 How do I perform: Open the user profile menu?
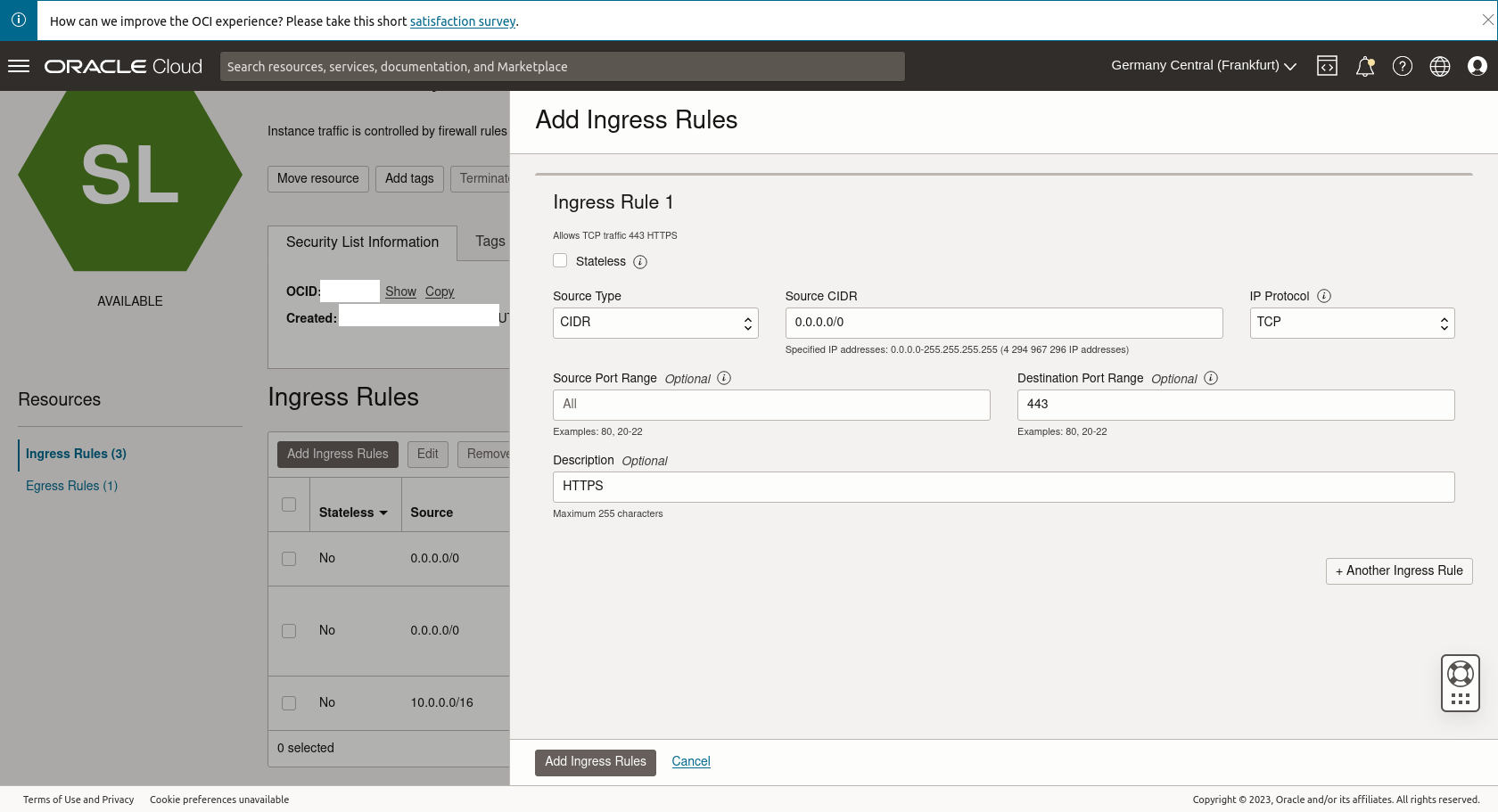click(1477, 66)
